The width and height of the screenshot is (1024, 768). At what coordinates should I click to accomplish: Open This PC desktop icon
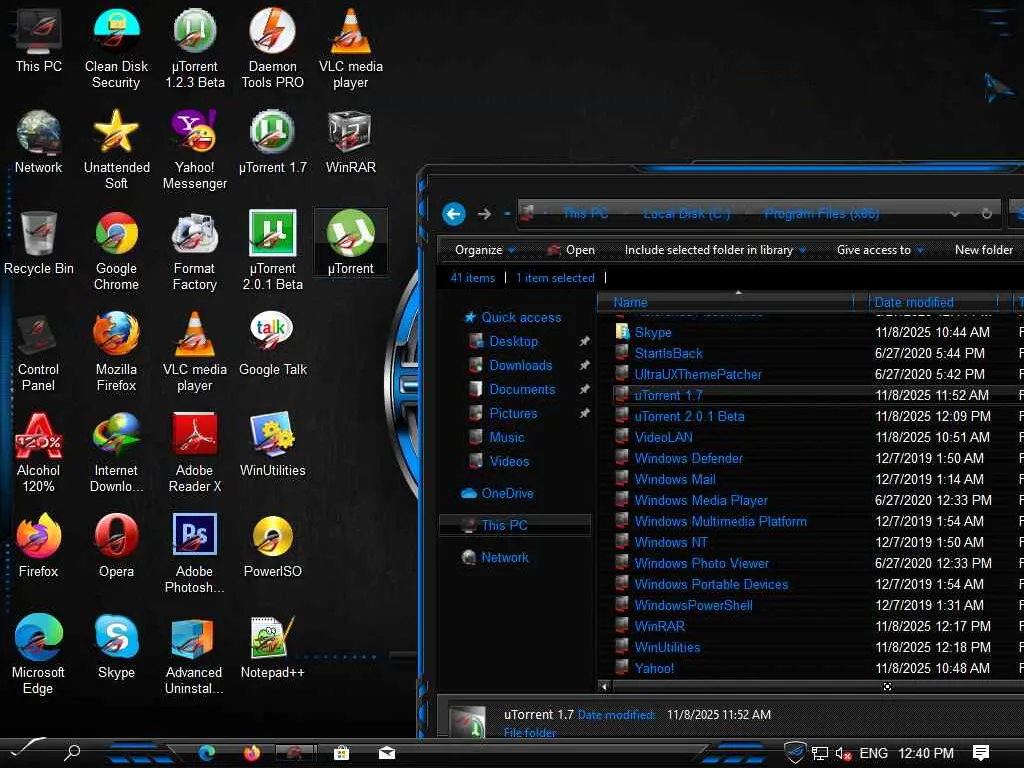point(39,40)
